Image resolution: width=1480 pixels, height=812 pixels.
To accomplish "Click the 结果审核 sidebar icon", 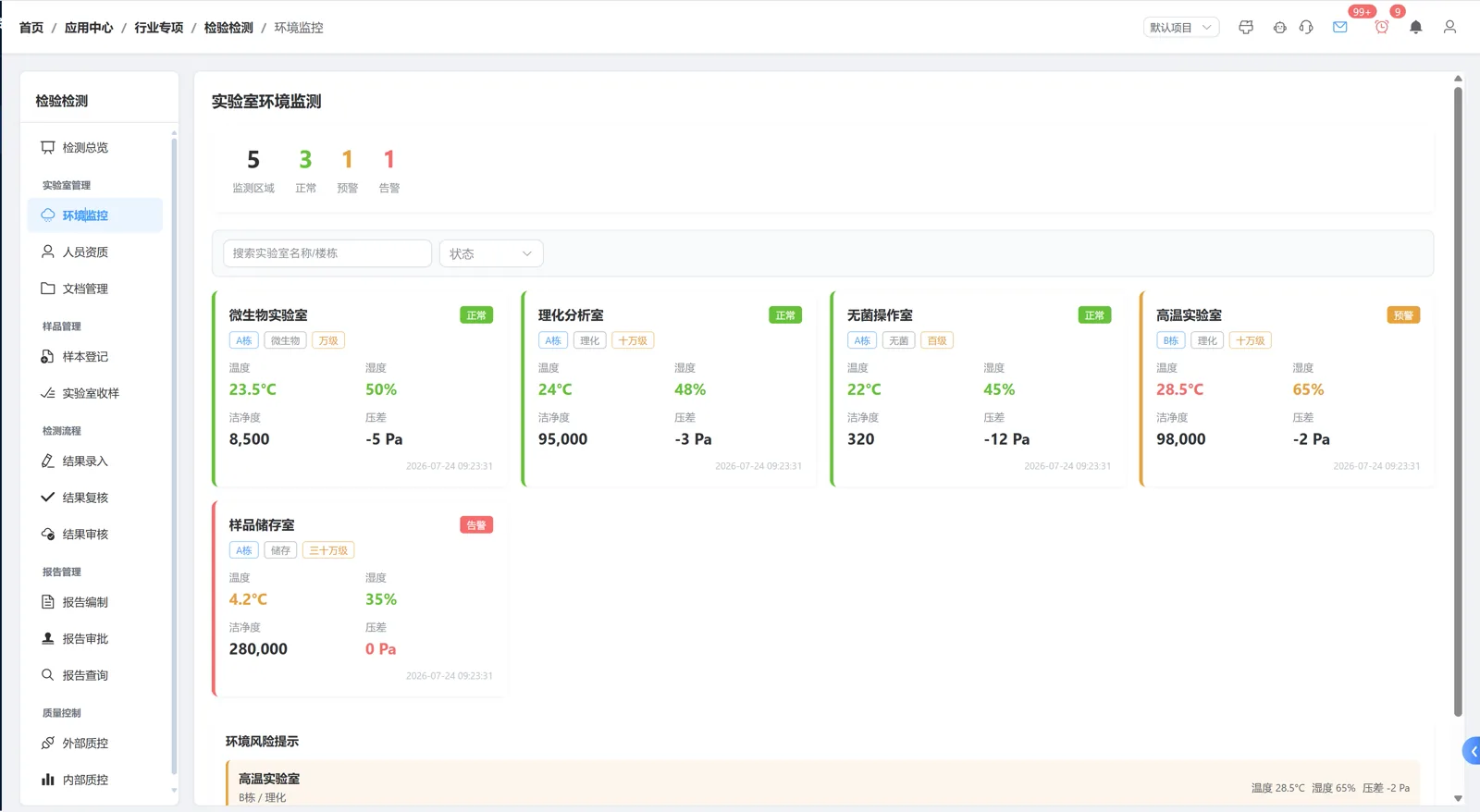I will [48, 535].
